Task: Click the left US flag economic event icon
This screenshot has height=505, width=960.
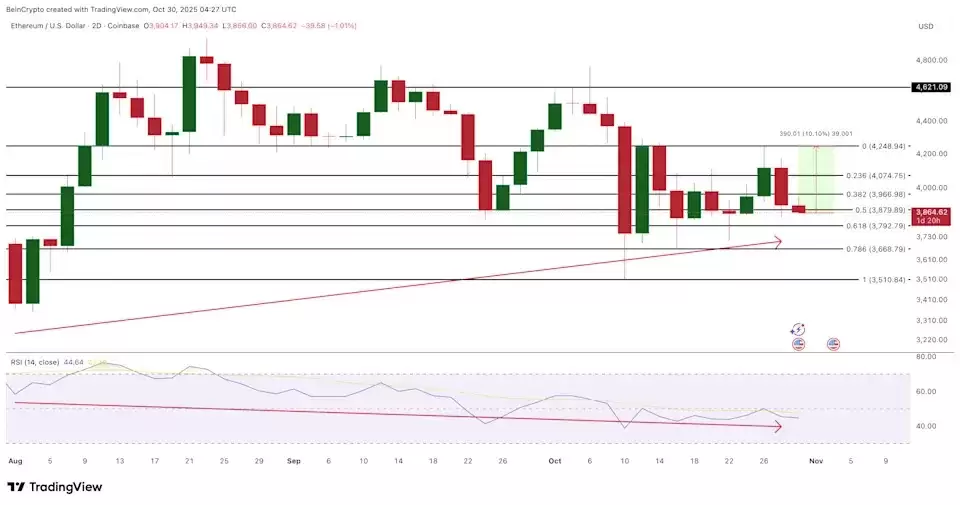Action: 798,344
